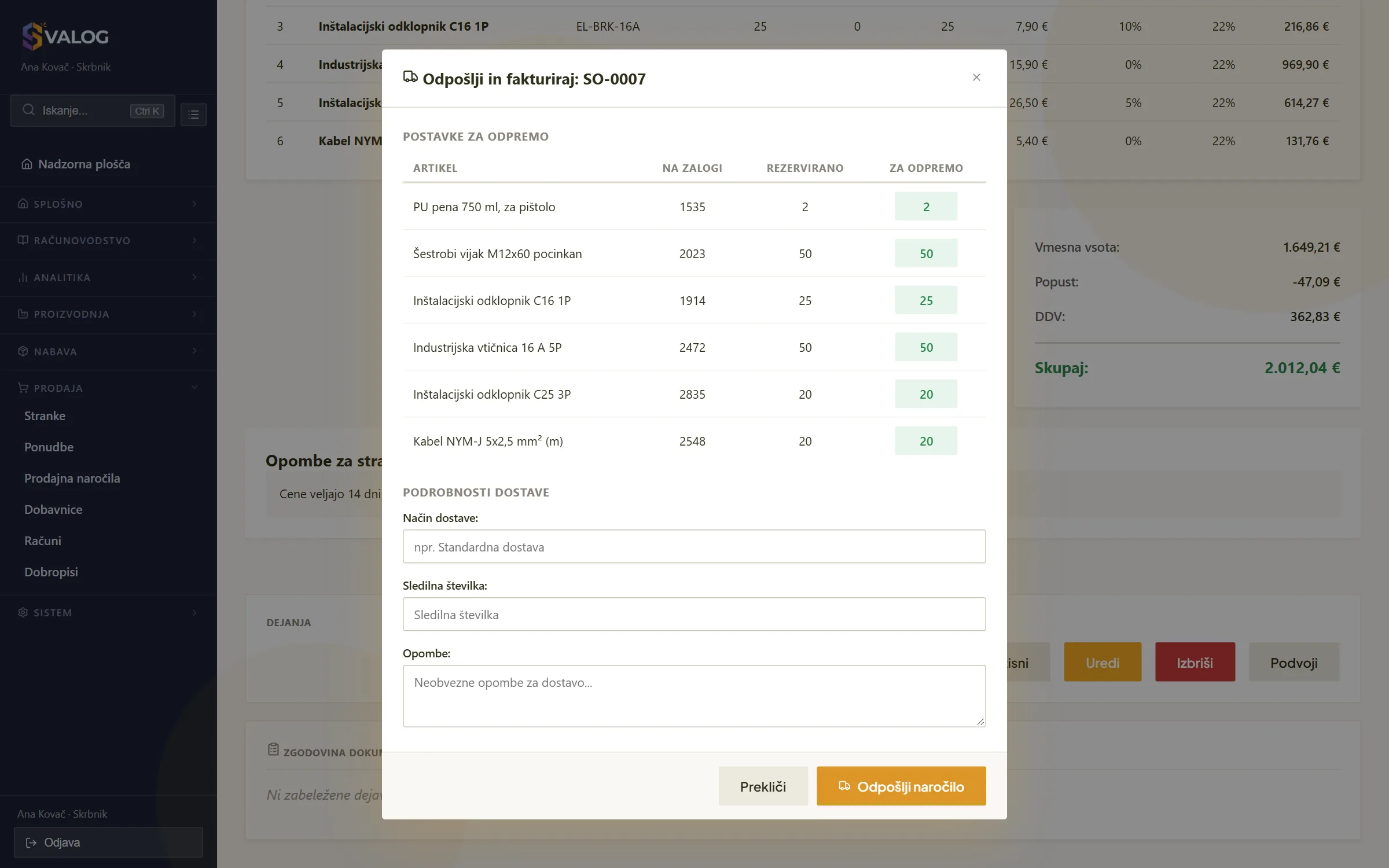The width and height of the screenshot is (1389, 868).
Task: Toggle the sidebar list-view icon button
Action: (193, 114)
